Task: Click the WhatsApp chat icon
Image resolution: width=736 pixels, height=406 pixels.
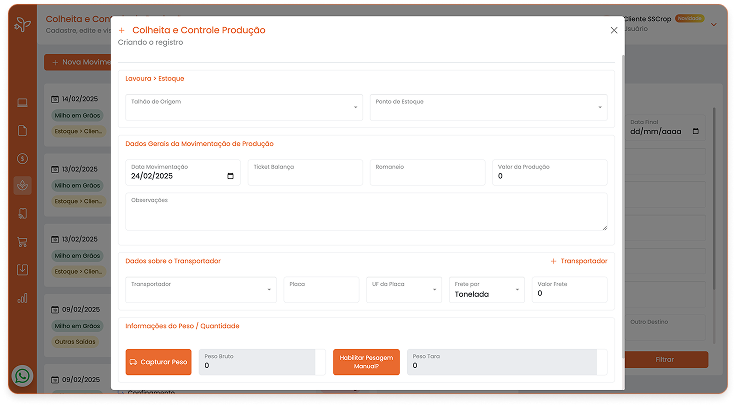Action: tap(23, 376)
